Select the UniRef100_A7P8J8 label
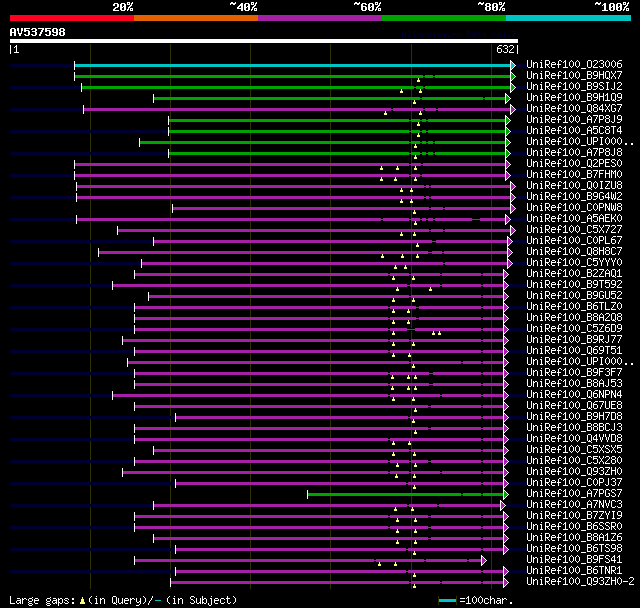Image resolution: width=640 pixels, height=608 pixels. coord(574,153)
